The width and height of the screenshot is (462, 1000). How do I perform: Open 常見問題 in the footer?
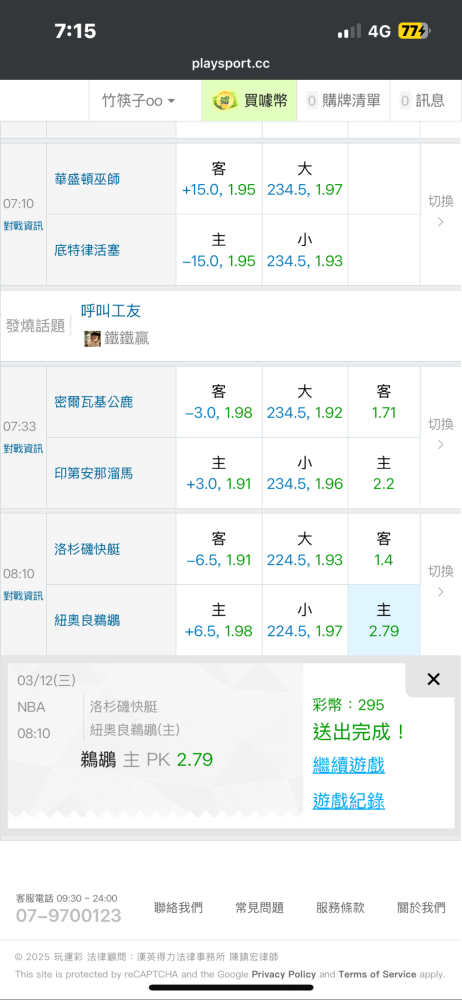click(x=259, y=908)
